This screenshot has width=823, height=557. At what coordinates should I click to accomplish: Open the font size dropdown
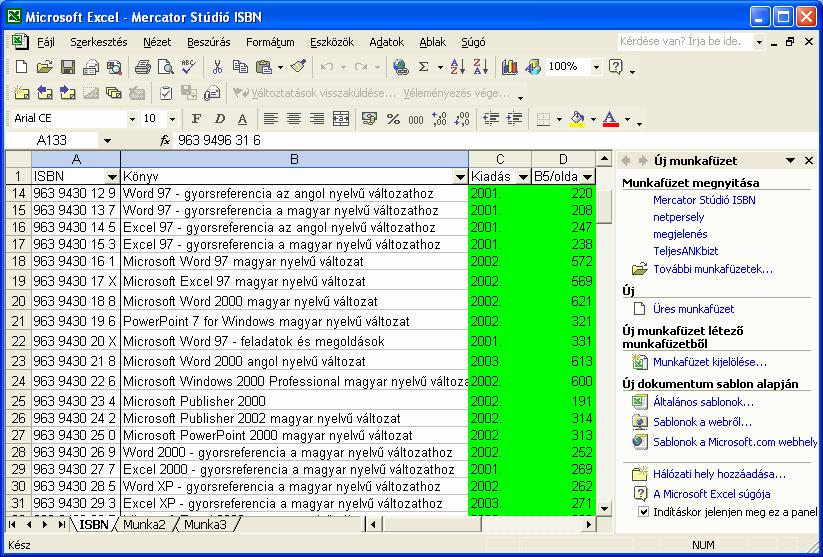pos(172,119)
